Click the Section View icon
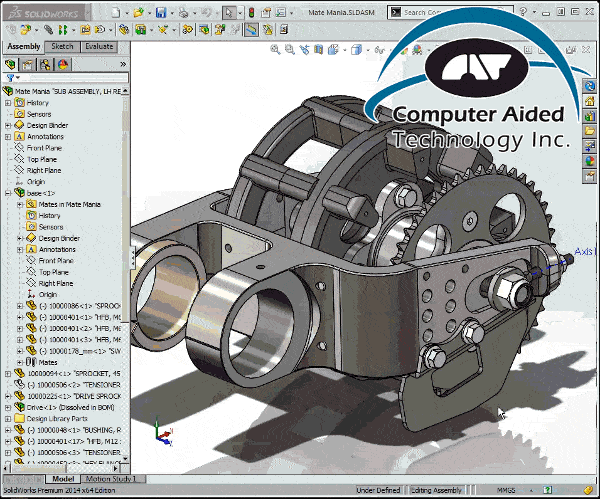 (x=318, y=49)
